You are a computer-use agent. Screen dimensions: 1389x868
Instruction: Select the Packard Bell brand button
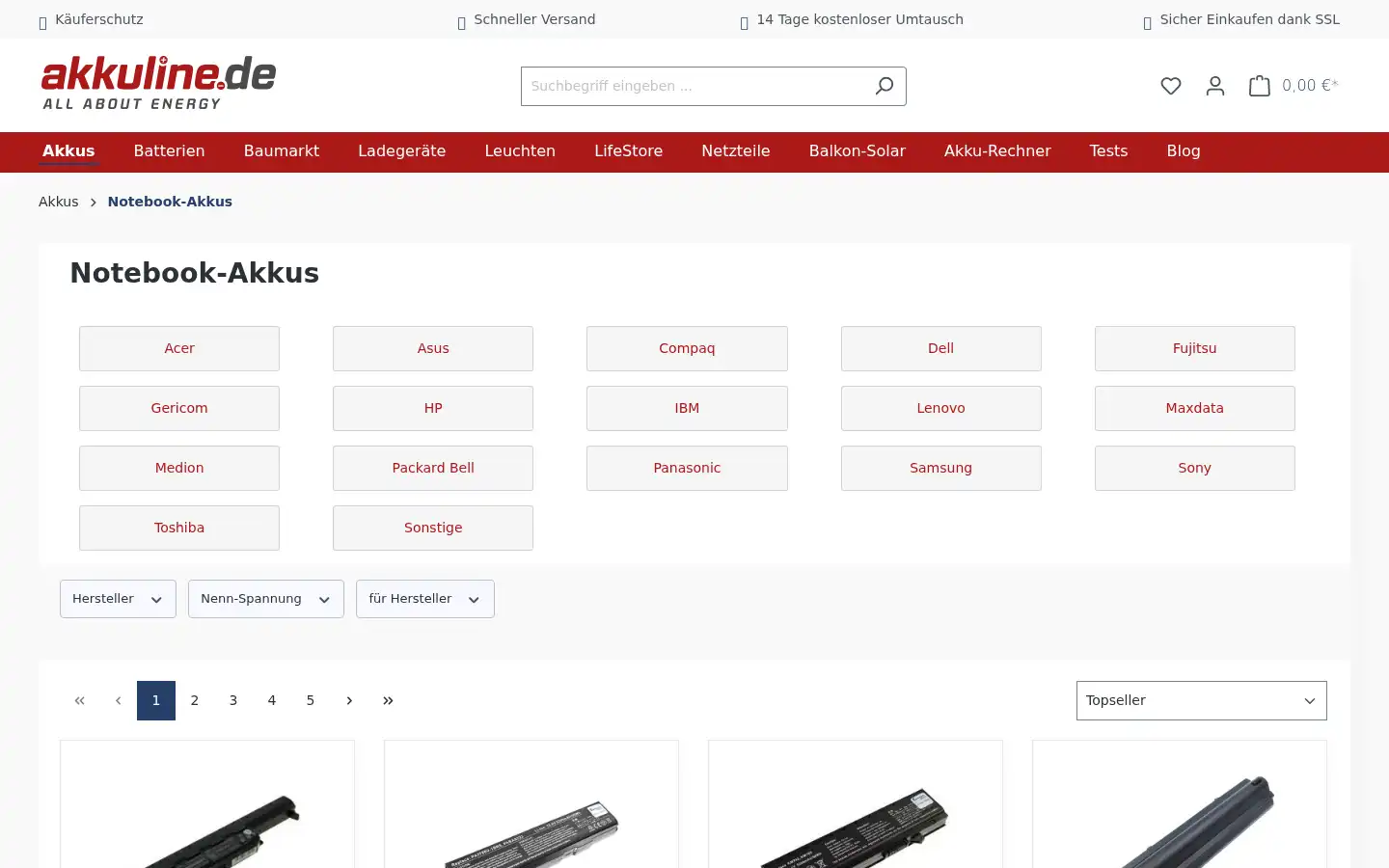tap(433, 468)
